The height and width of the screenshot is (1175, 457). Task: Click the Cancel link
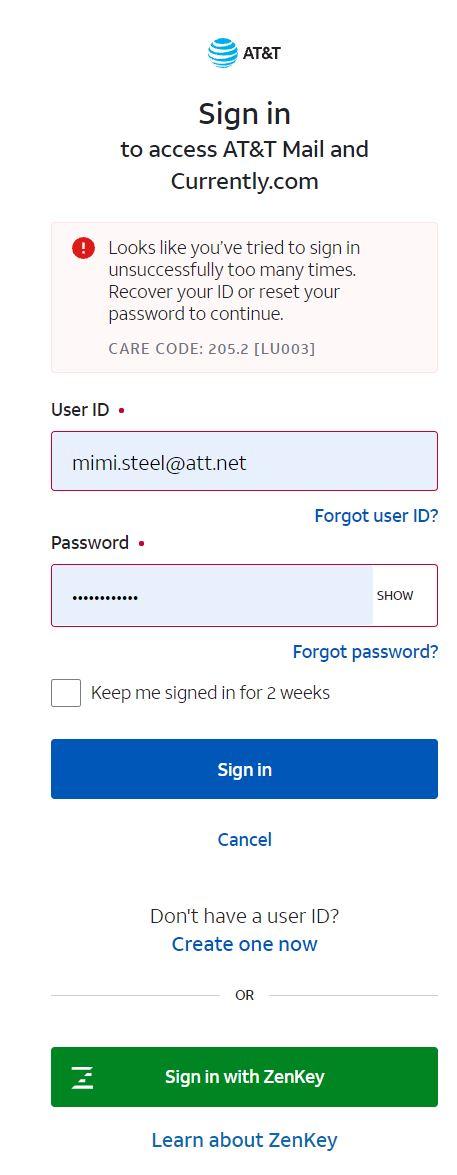click(244, 839)
